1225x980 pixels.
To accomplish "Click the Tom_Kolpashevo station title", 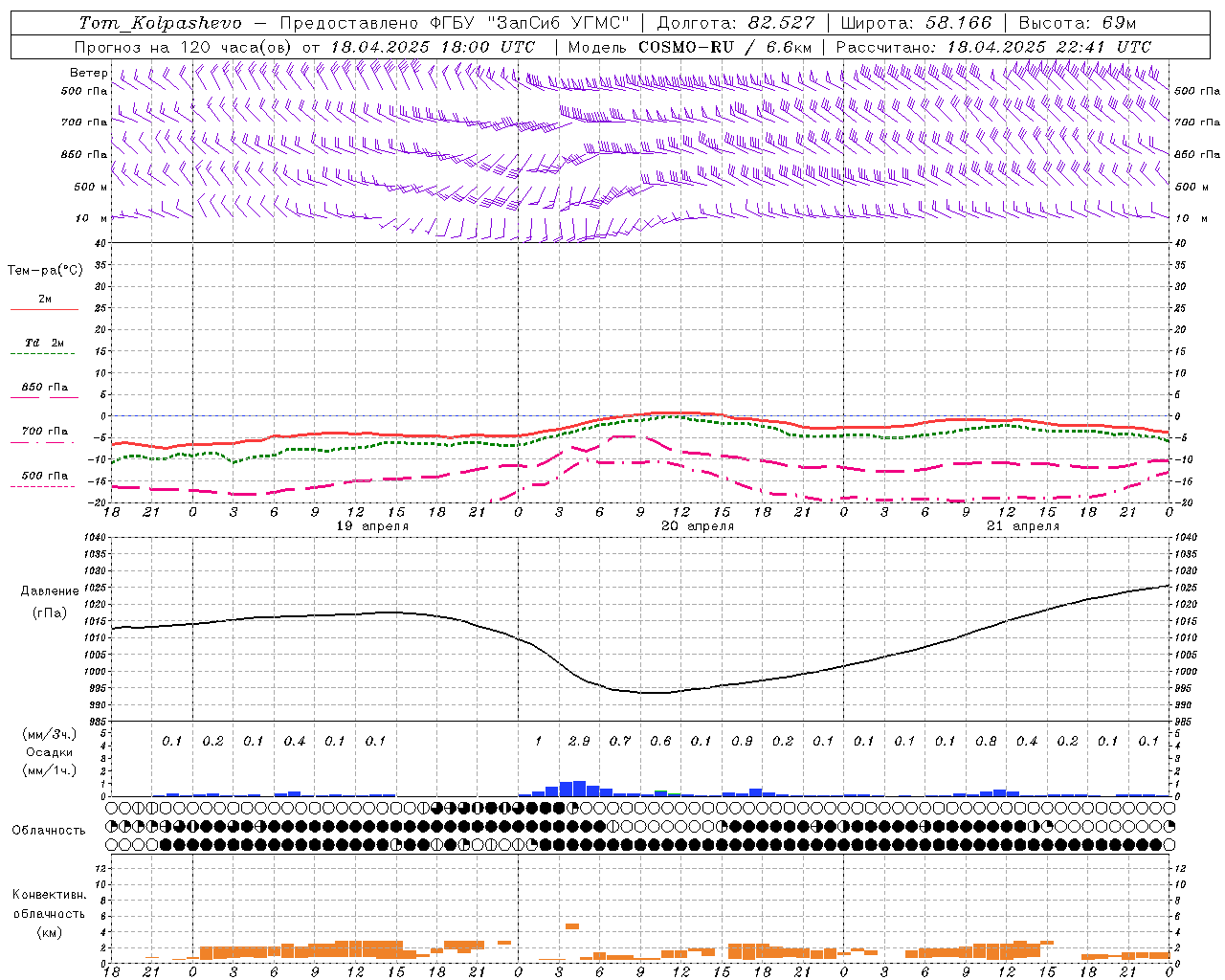I will coord(160,23).
